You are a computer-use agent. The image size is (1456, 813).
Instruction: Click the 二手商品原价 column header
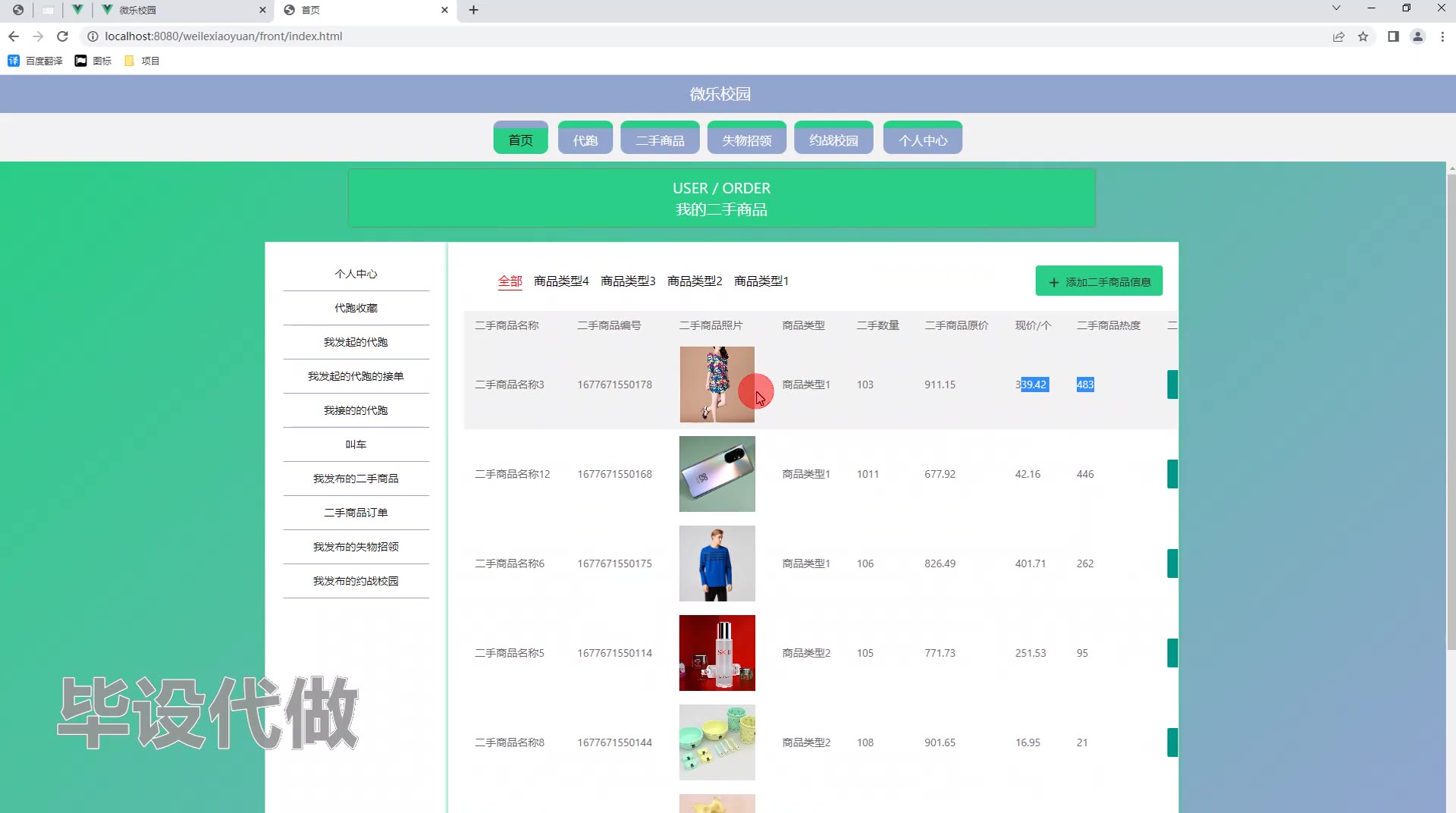pyautogui.click(x=956, y=325)
